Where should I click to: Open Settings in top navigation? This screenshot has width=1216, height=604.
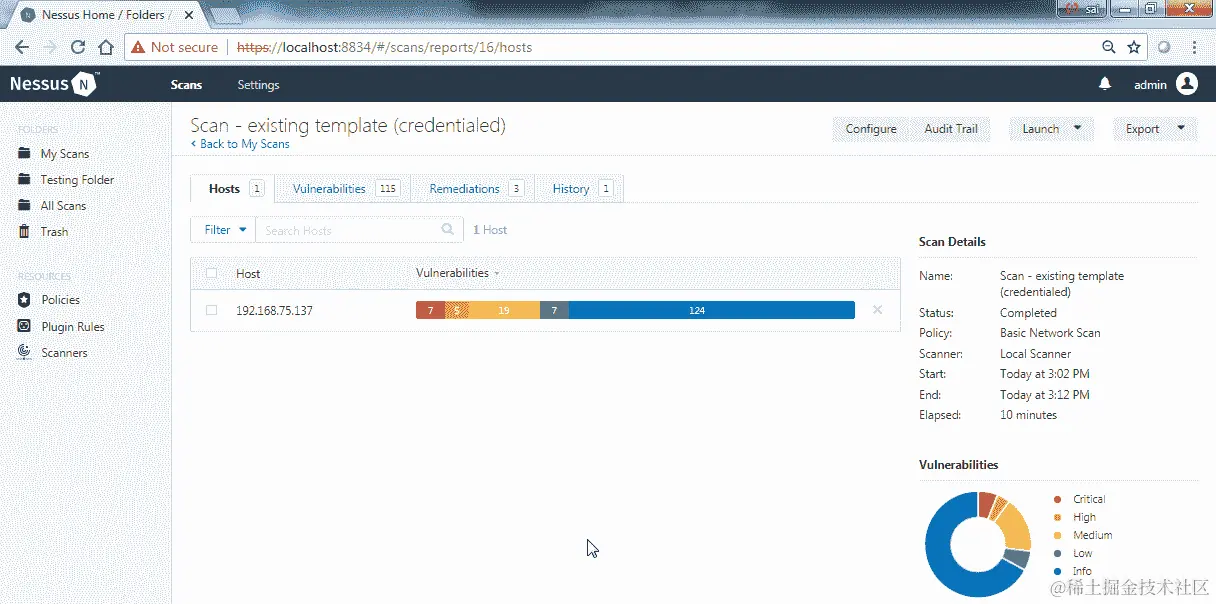click(258, 85)
